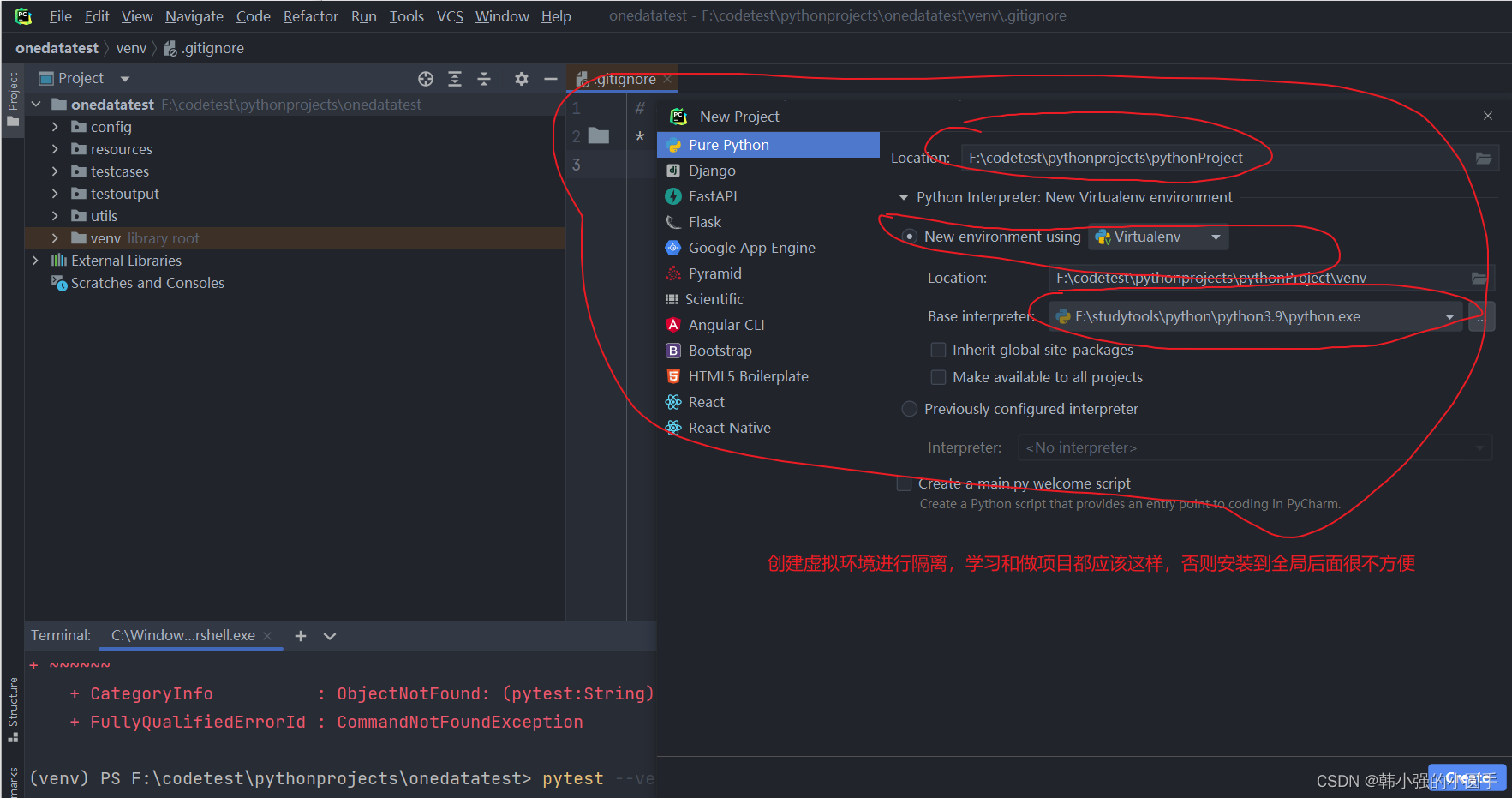Screen dimensions: 1512x798
Task: Close the .gitignore editor tab
Action: pyautogui.click(x=667, y=79)
